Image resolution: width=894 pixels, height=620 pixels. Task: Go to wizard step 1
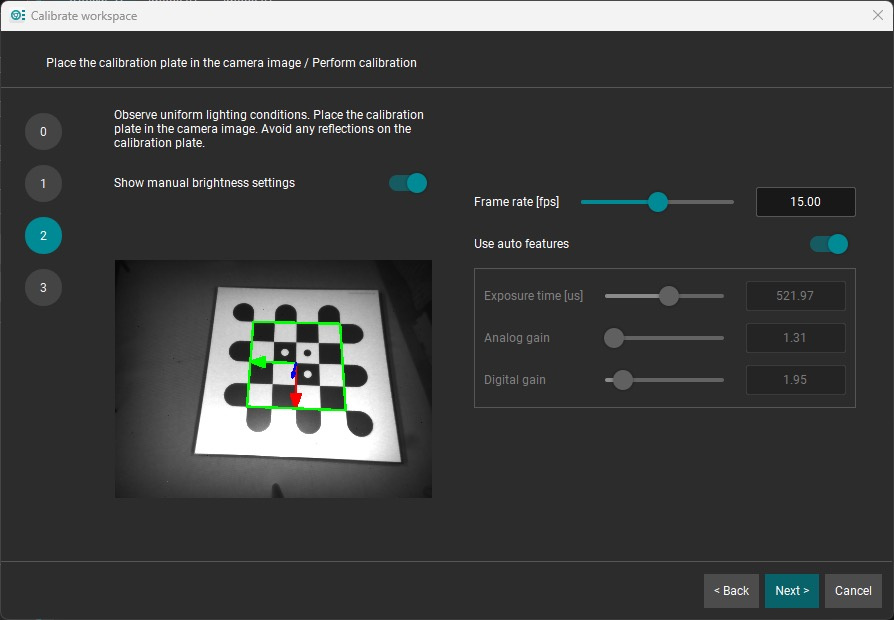[43, 184]
